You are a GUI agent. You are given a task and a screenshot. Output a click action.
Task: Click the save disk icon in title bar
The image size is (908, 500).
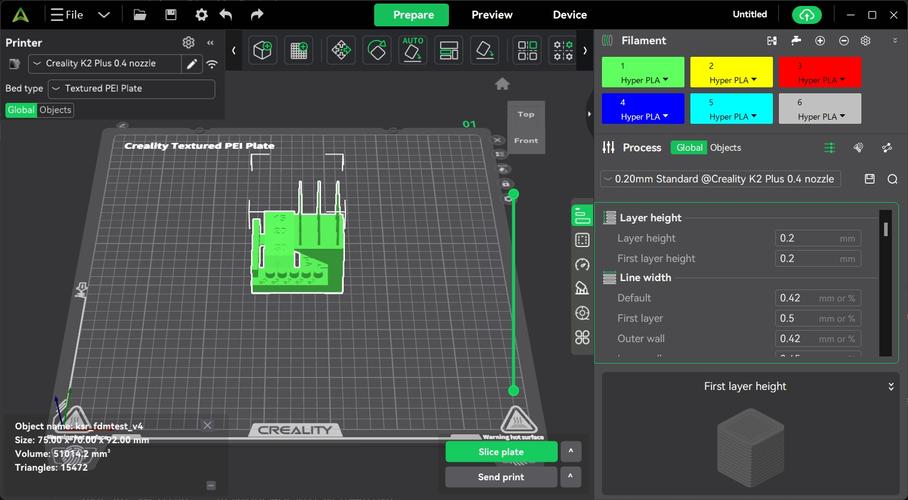point(171,15)
